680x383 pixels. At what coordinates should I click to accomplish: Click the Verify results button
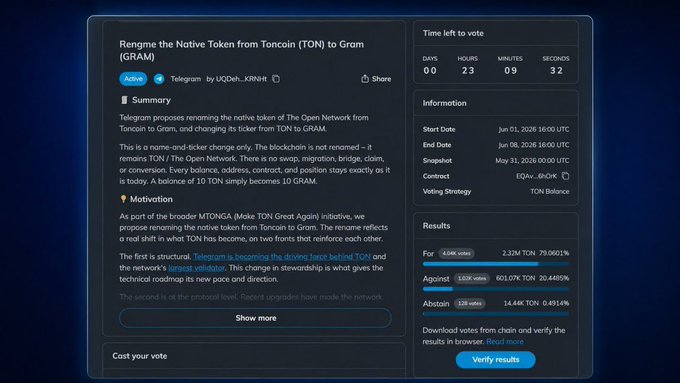point(495,360)
